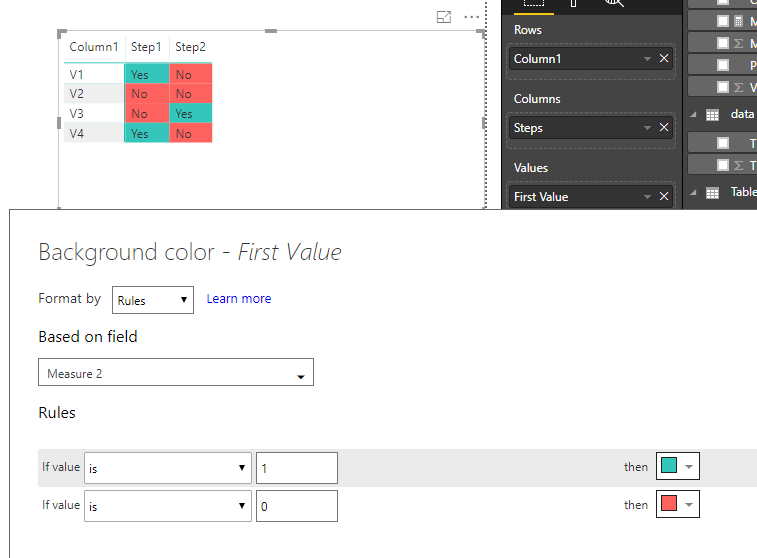This screenshot has height=558, width=757.
Task: Check the box beside the calculator measure
Action: pos(723,21)
